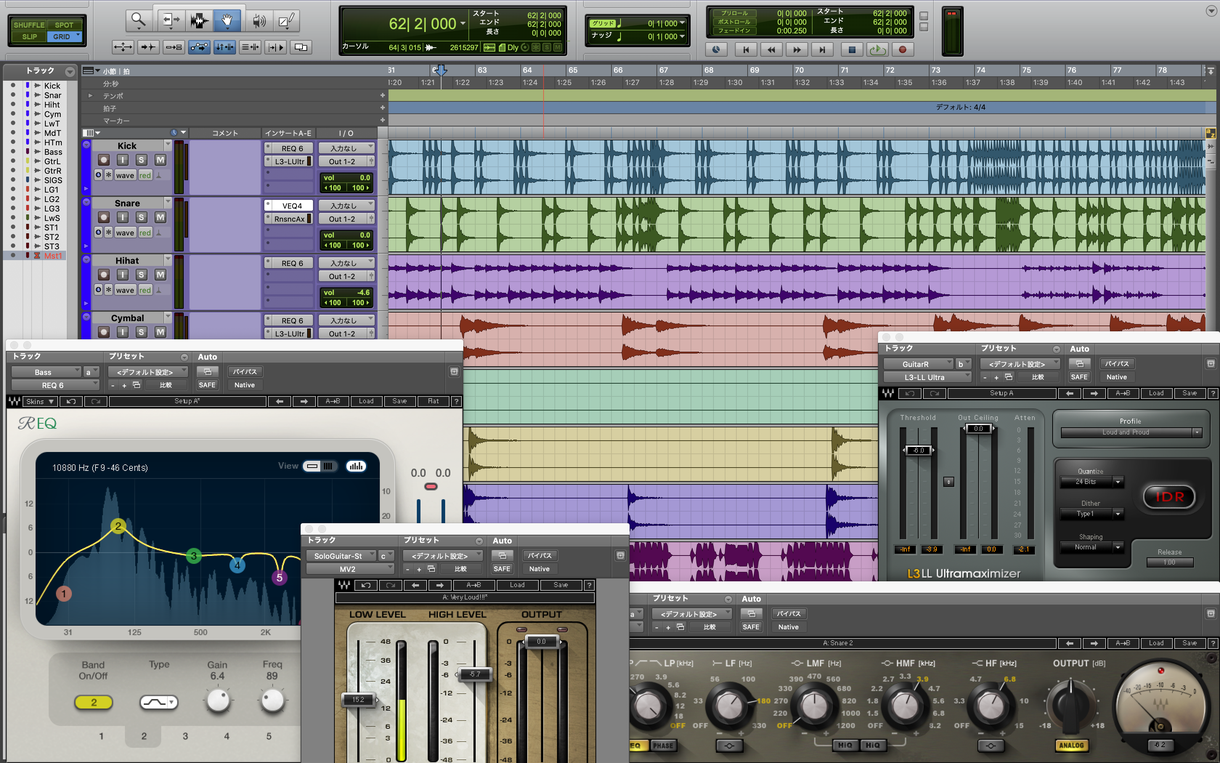
Task: Adjust L3 Out Ceiling fader handle
Action: (979, 428)
